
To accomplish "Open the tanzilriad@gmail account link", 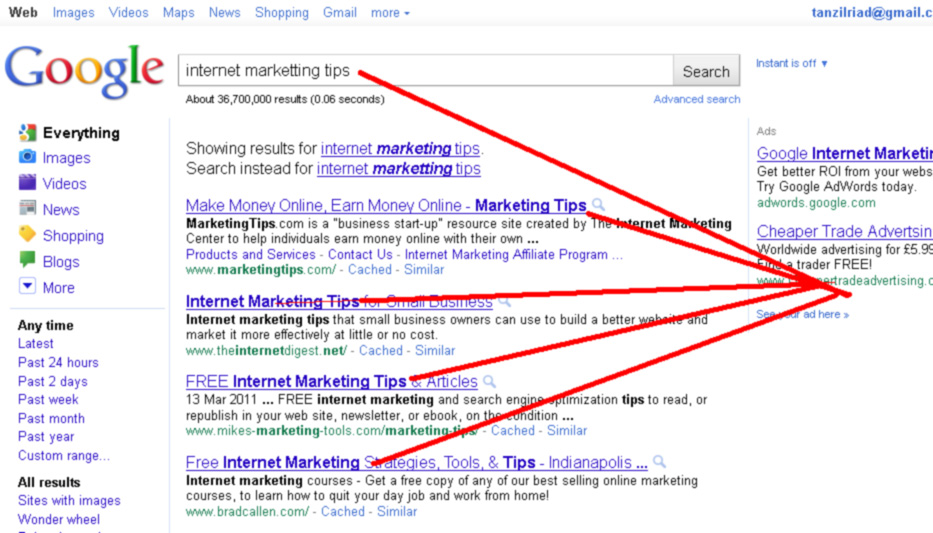I will point(872,12).
